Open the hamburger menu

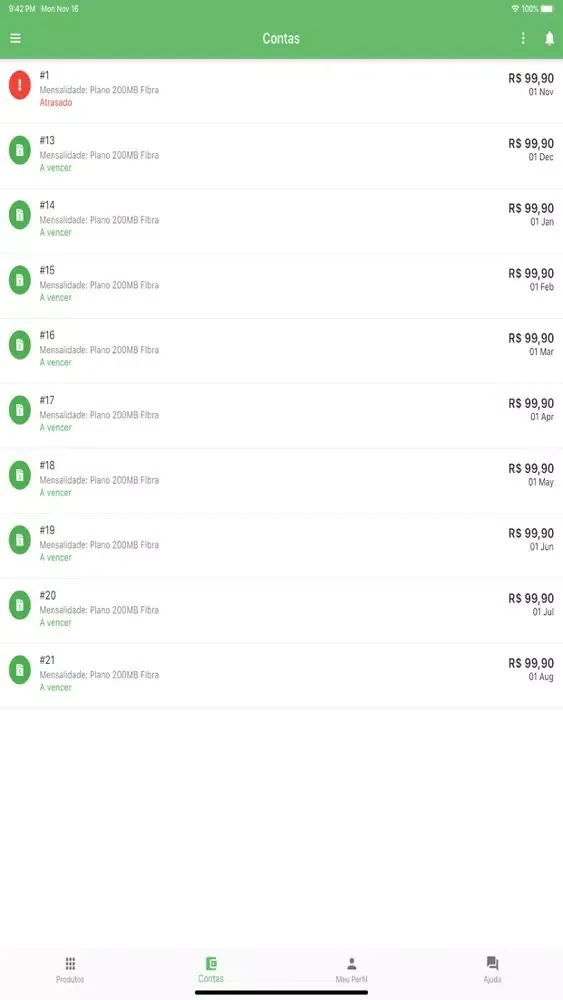pos(15,38)
